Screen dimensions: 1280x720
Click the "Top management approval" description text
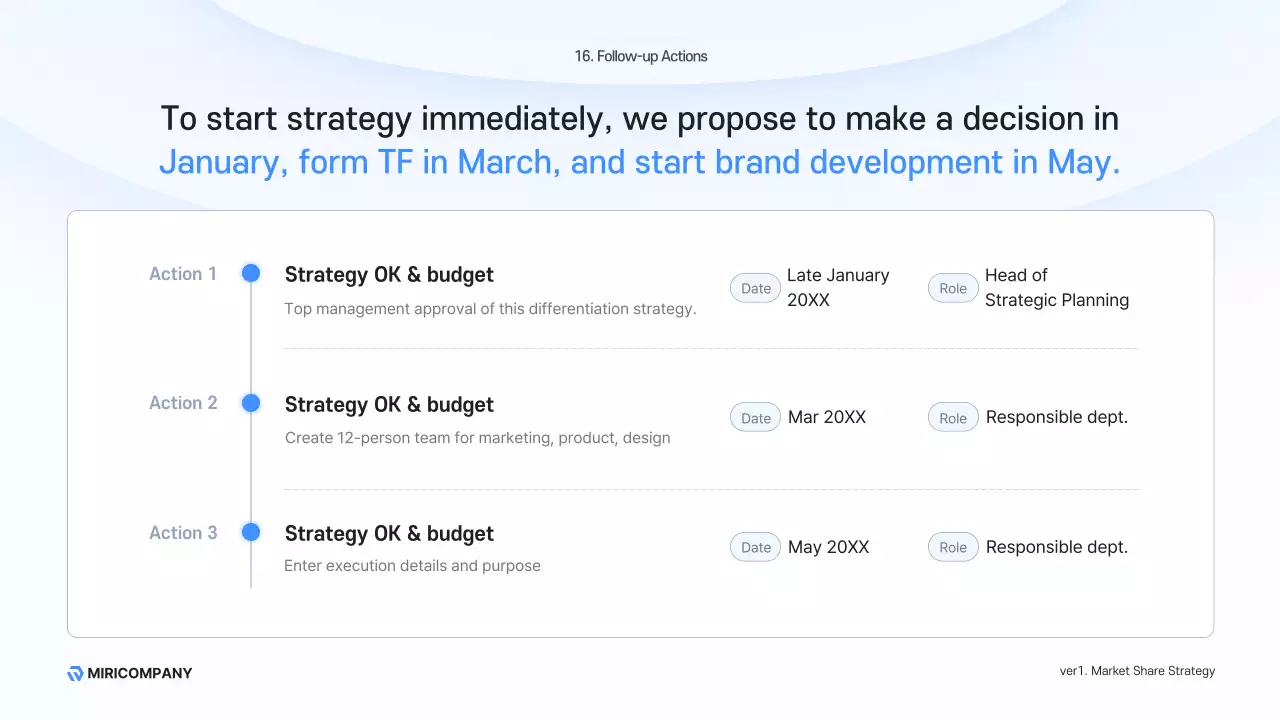click(x=490, y=309)
